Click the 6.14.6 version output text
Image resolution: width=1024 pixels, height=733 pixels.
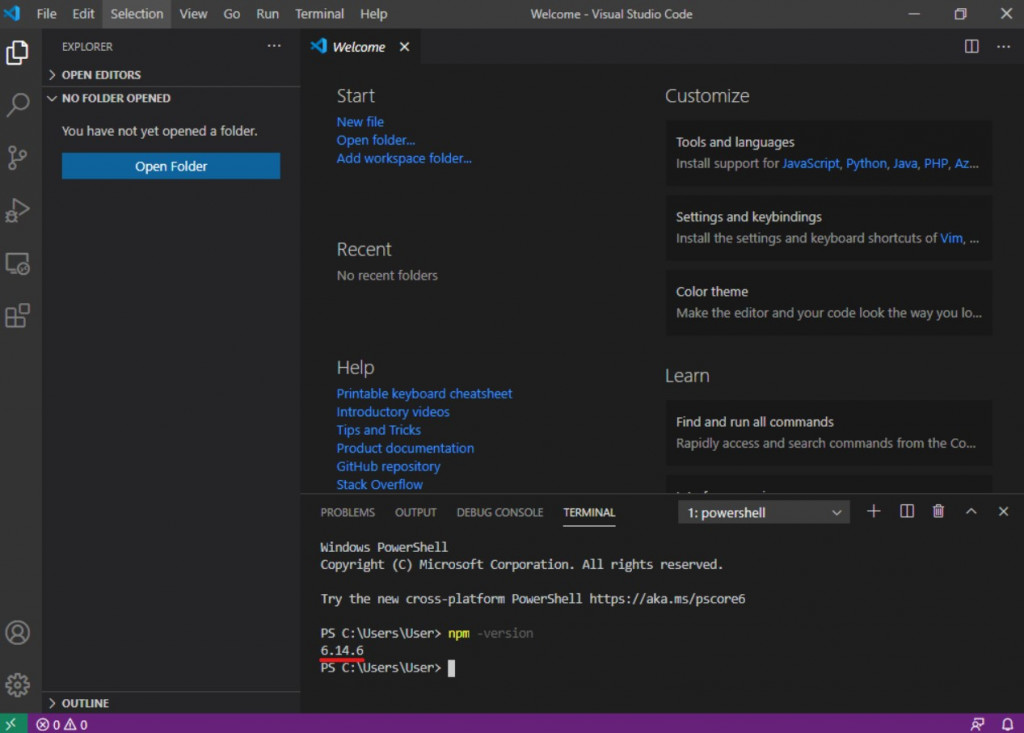(x=342, y=650)
